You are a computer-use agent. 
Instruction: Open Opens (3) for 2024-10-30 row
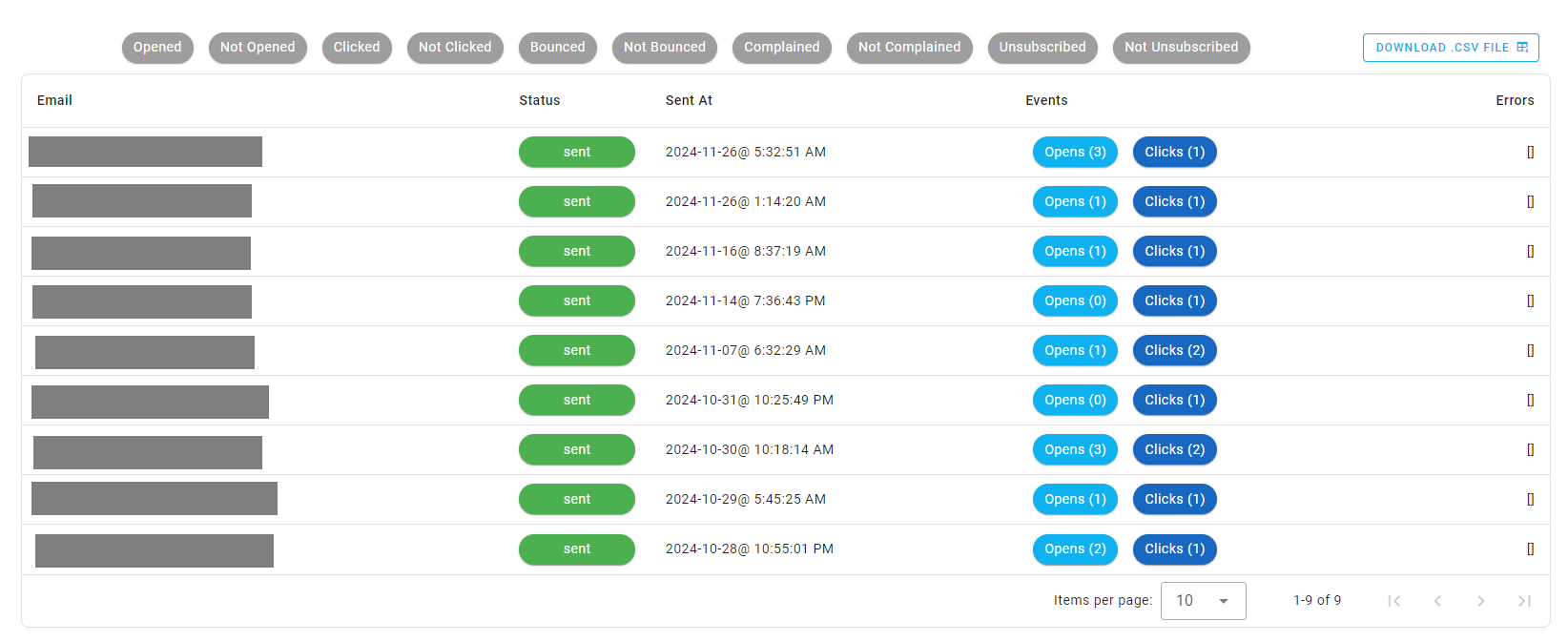coord(1075,449)
